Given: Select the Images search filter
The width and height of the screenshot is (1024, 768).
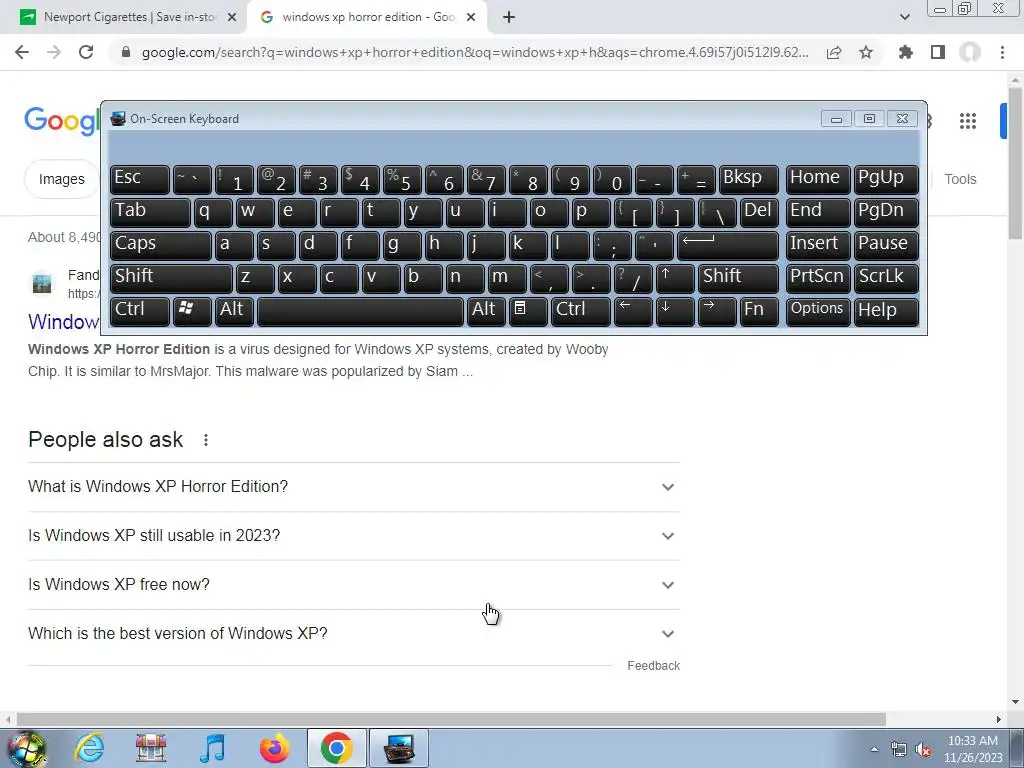Looking at the screenshot, I should tap(61, 179).
